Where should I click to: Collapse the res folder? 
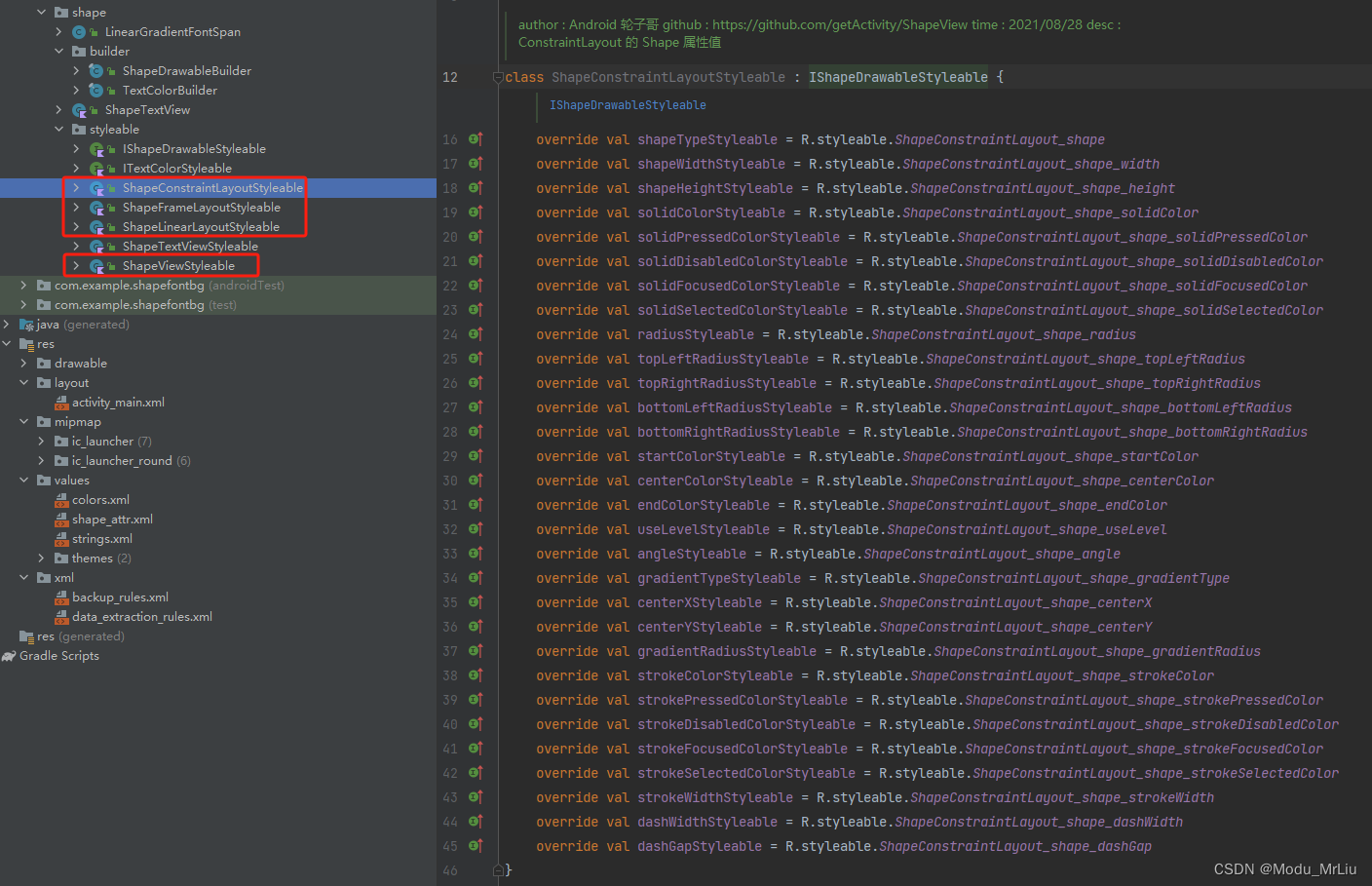pos(6,344)
